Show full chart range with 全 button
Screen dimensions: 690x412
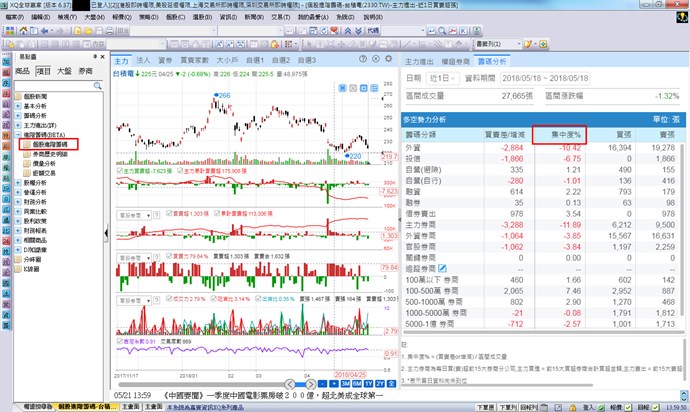pos(391,384)
